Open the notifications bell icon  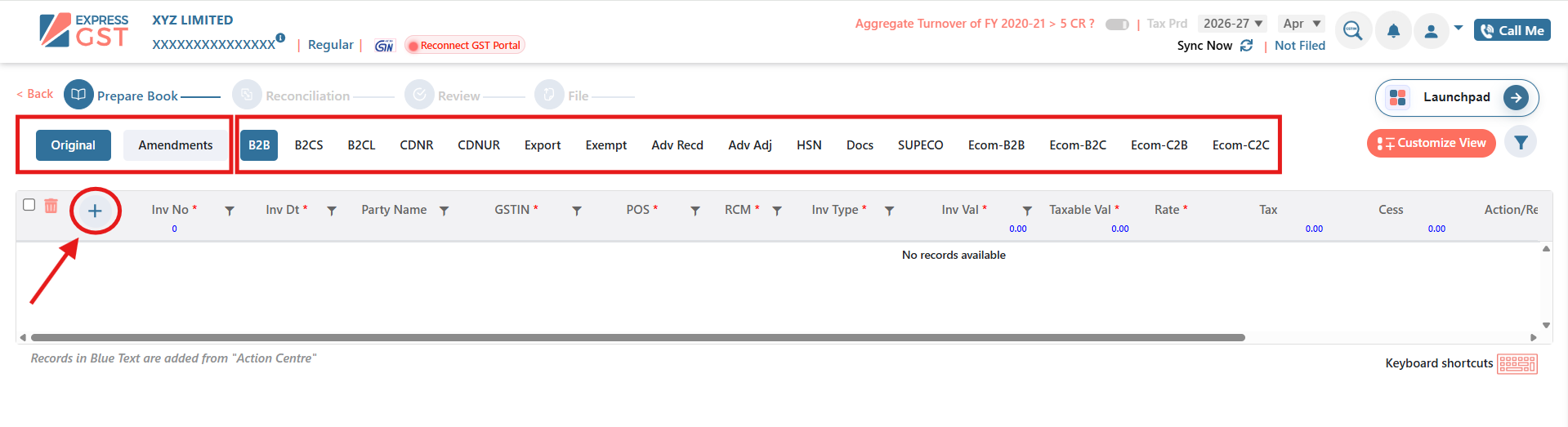coord(1393,31)
